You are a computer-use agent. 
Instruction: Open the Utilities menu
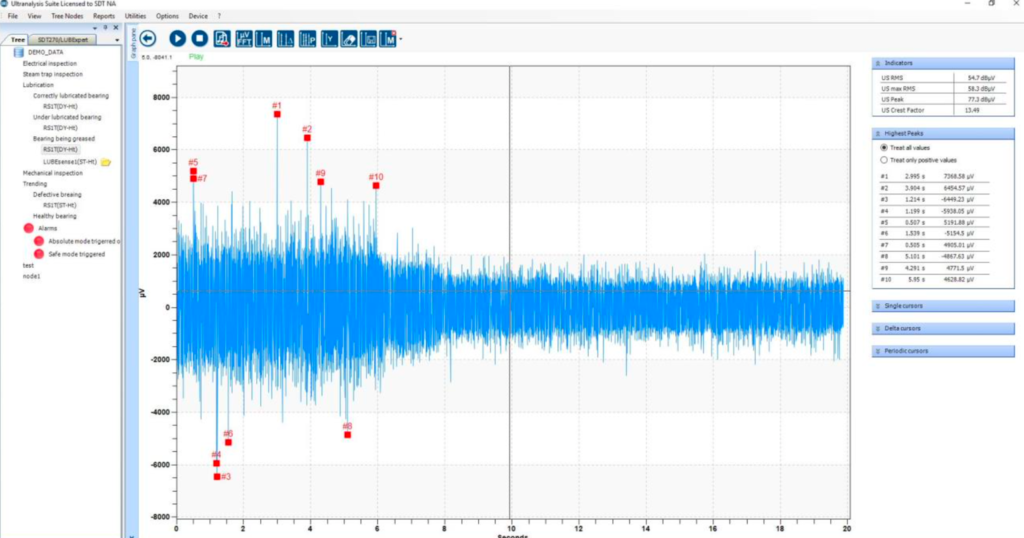[x=135, y=16]
